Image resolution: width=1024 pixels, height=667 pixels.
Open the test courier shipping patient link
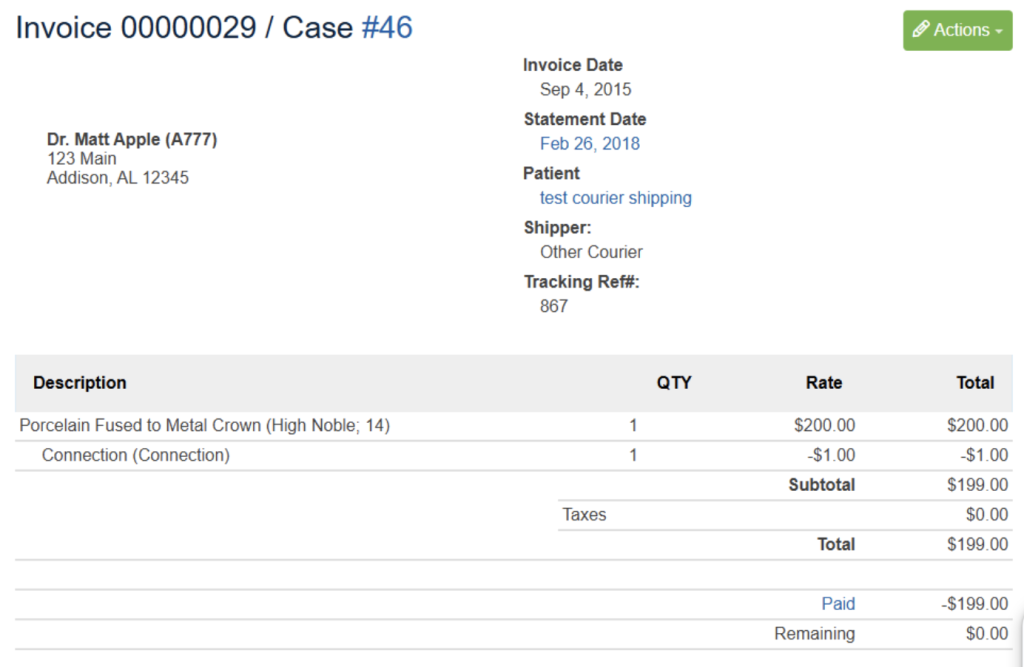pyautogui.click(x=615, y=197)
